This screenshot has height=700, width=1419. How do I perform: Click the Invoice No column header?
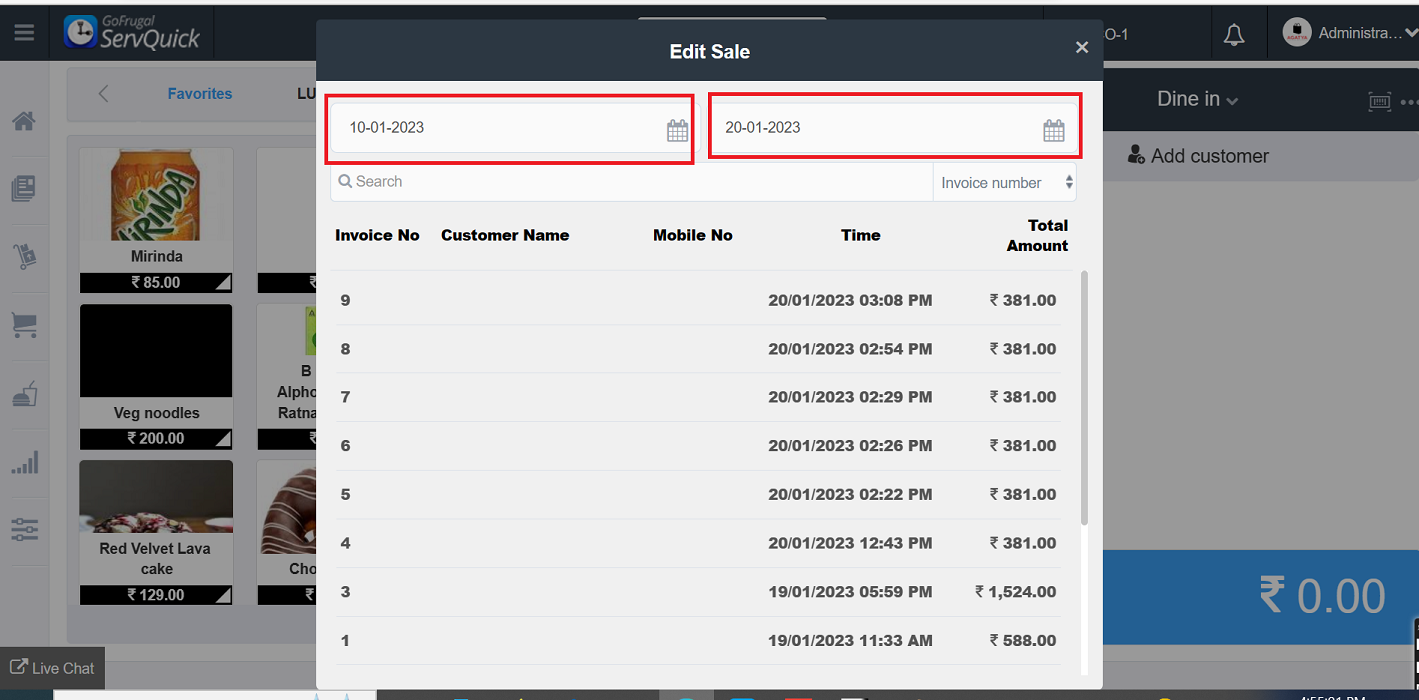pos(377,235)
